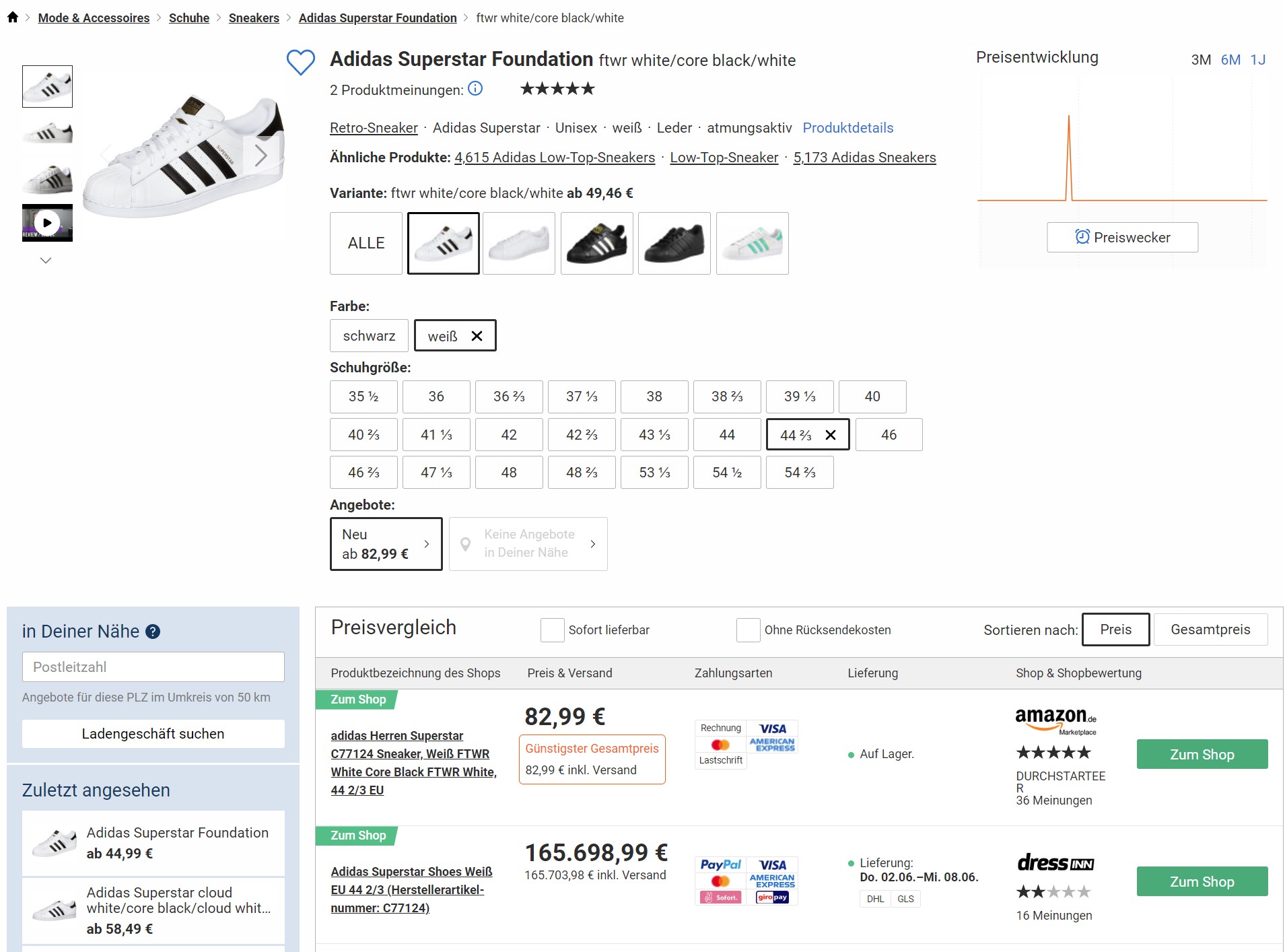The image size is (1285, 952).
Task: Click the home icon in breadcrumb
Action: 13,18
